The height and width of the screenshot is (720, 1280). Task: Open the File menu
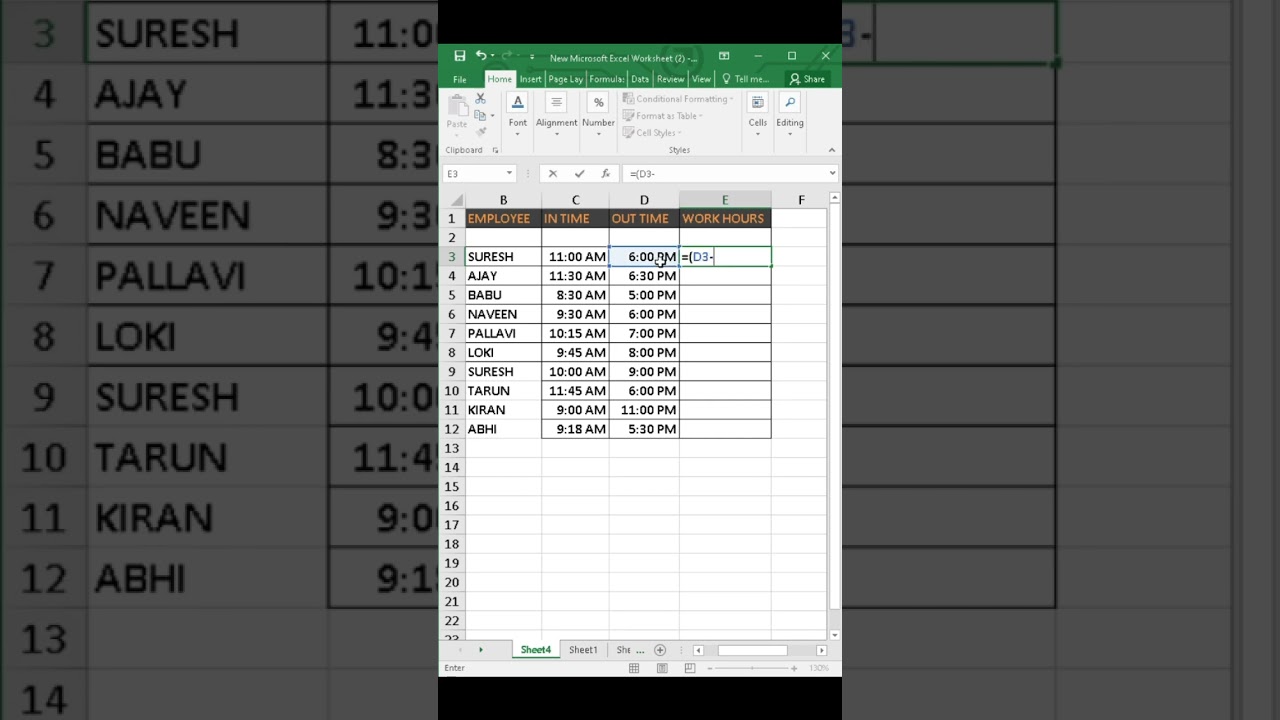460,79
